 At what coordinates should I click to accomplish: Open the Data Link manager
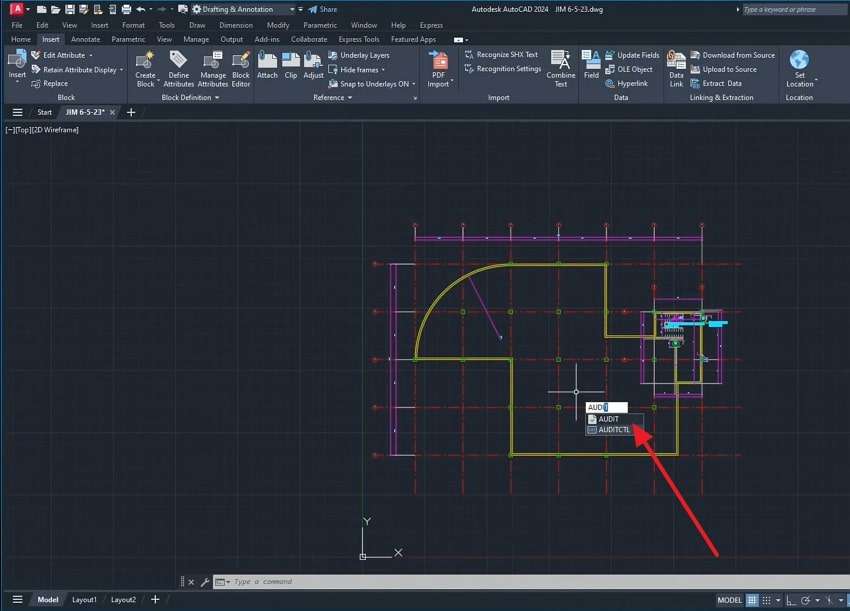pyautogui.click(x=676, y=69)
